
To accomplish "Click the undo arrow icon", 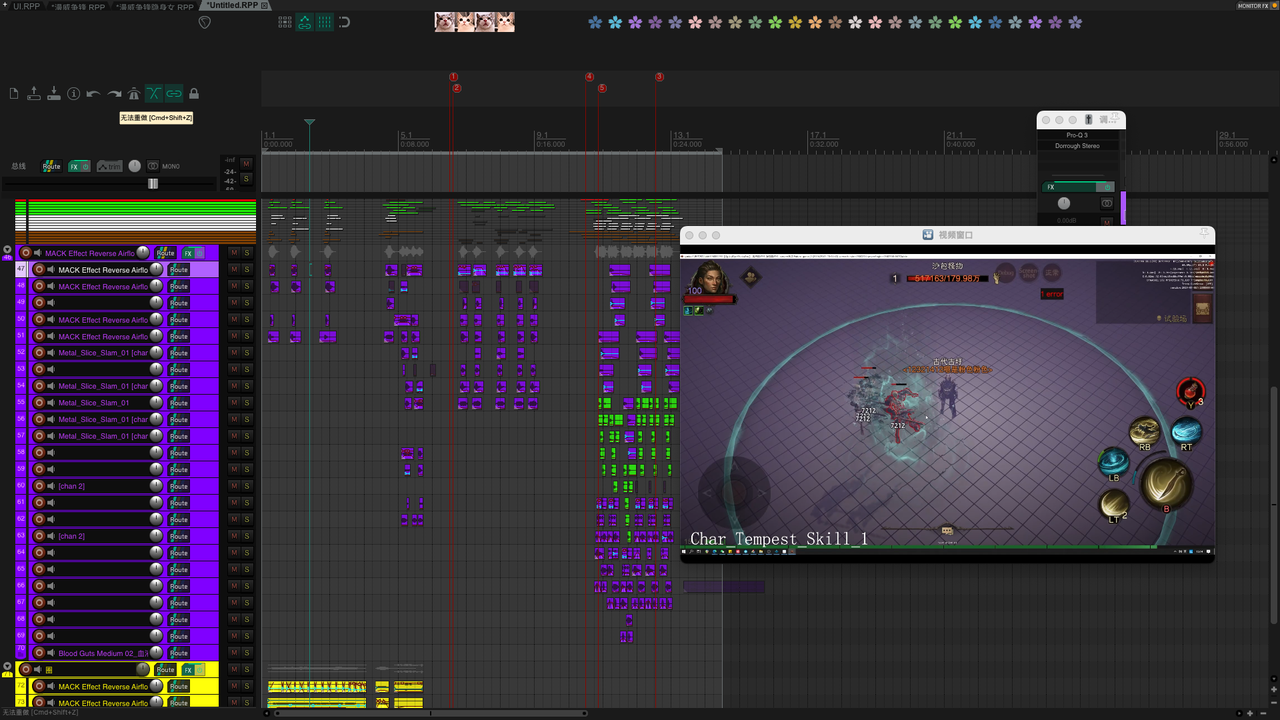I will pyautogui.click(x=93, y=94).
